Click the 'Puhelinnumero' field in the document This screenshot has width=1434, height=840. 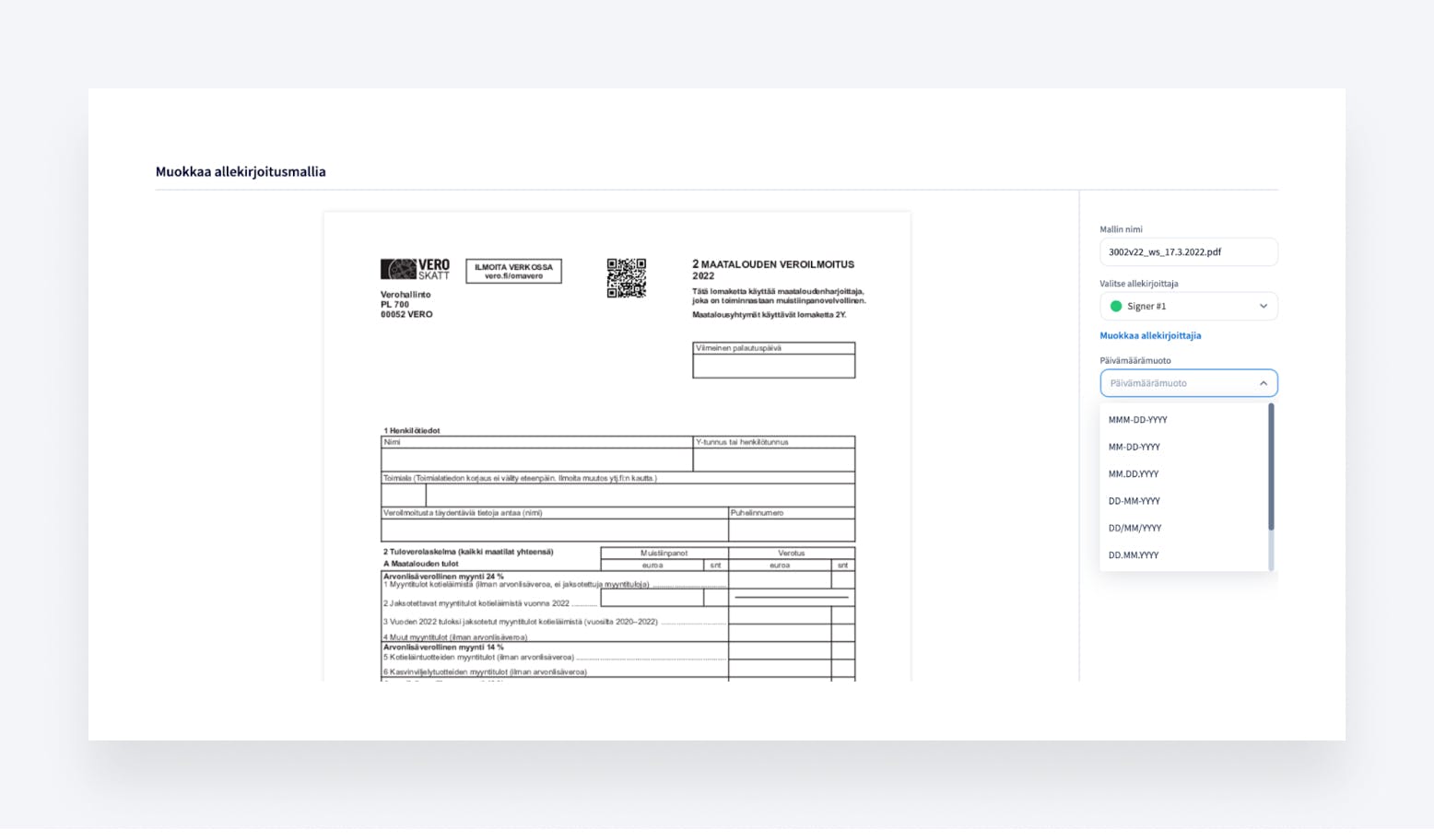791,530
